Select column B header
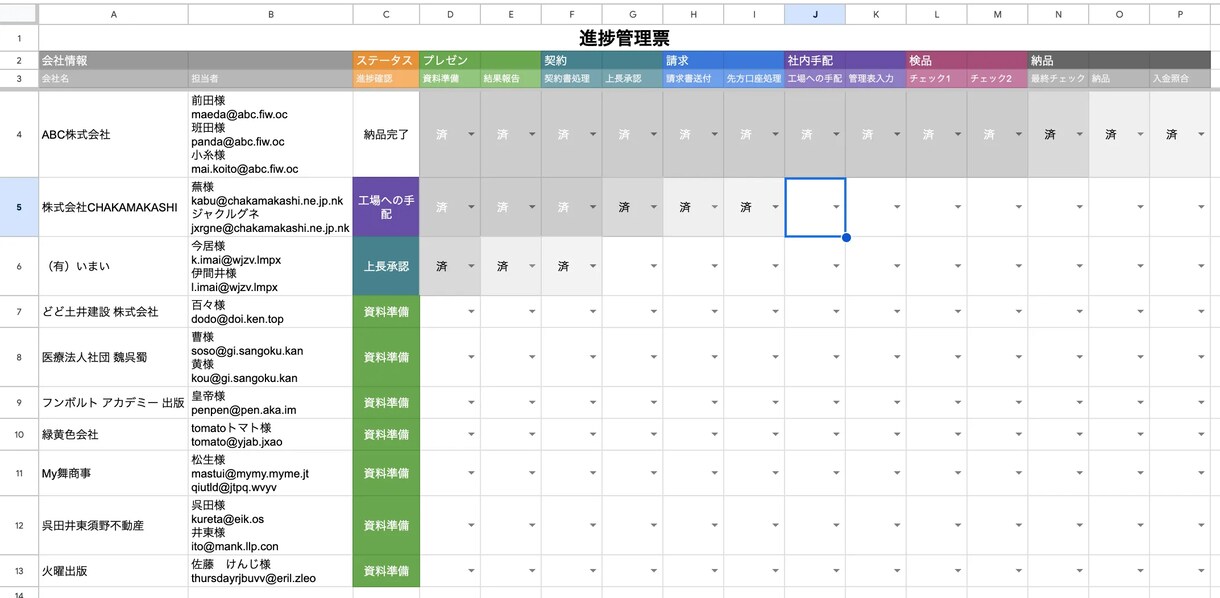This screenshot has width=1220, height=598. tap(270, 14)
